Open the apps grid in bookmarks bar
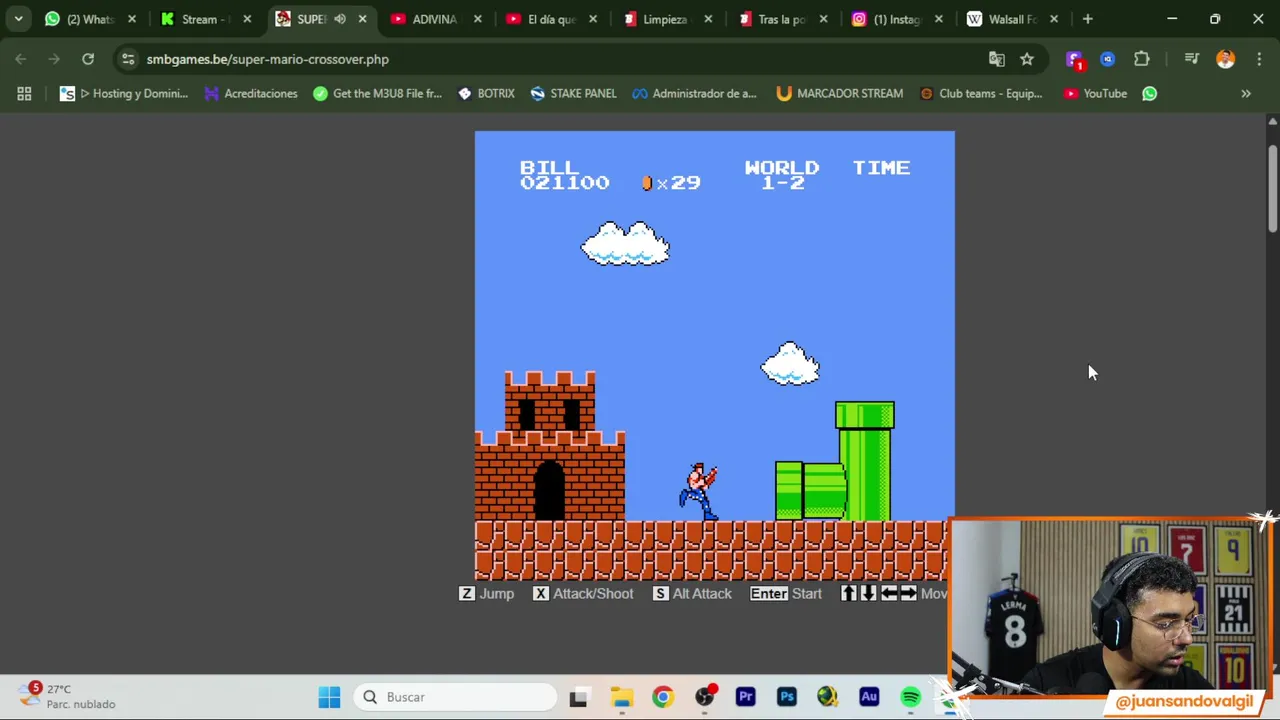The image size is (1280, 720). 24,93
